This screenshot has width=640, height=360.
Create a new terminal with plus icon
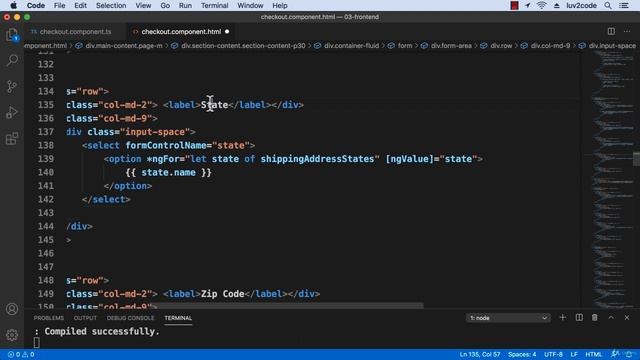pos(562,318)
